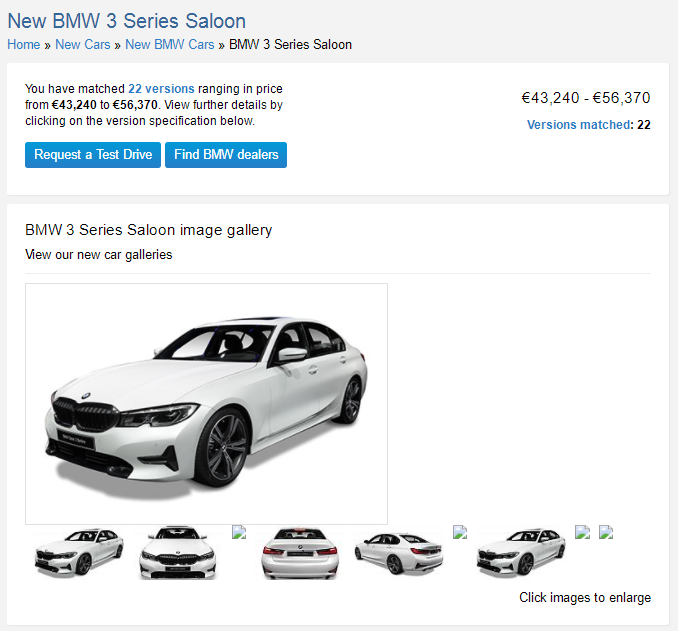Click Request a Test Drive button
Image resolution: width=678 pixels, height=631 pixels.
[93, 155]
